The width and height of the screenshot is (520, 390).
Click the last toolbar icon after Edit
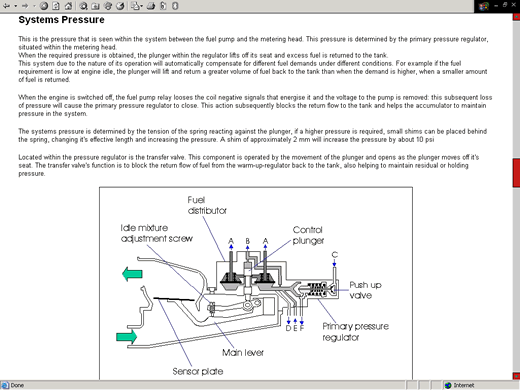pyautogui.click(x=175, y=6)
